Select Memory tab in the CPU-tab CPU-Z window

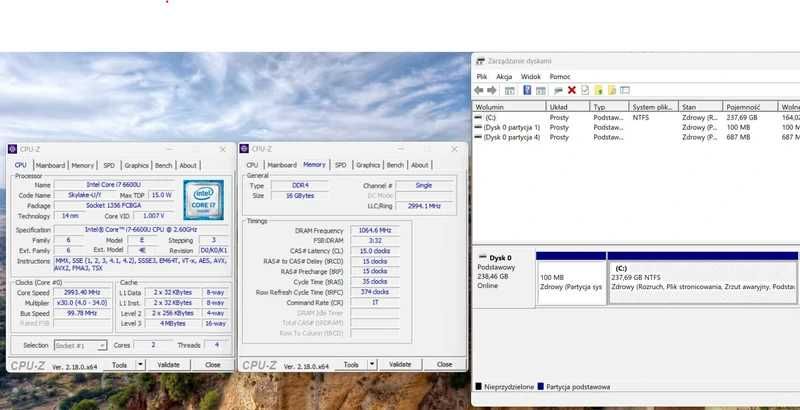(x=82, y=165)
